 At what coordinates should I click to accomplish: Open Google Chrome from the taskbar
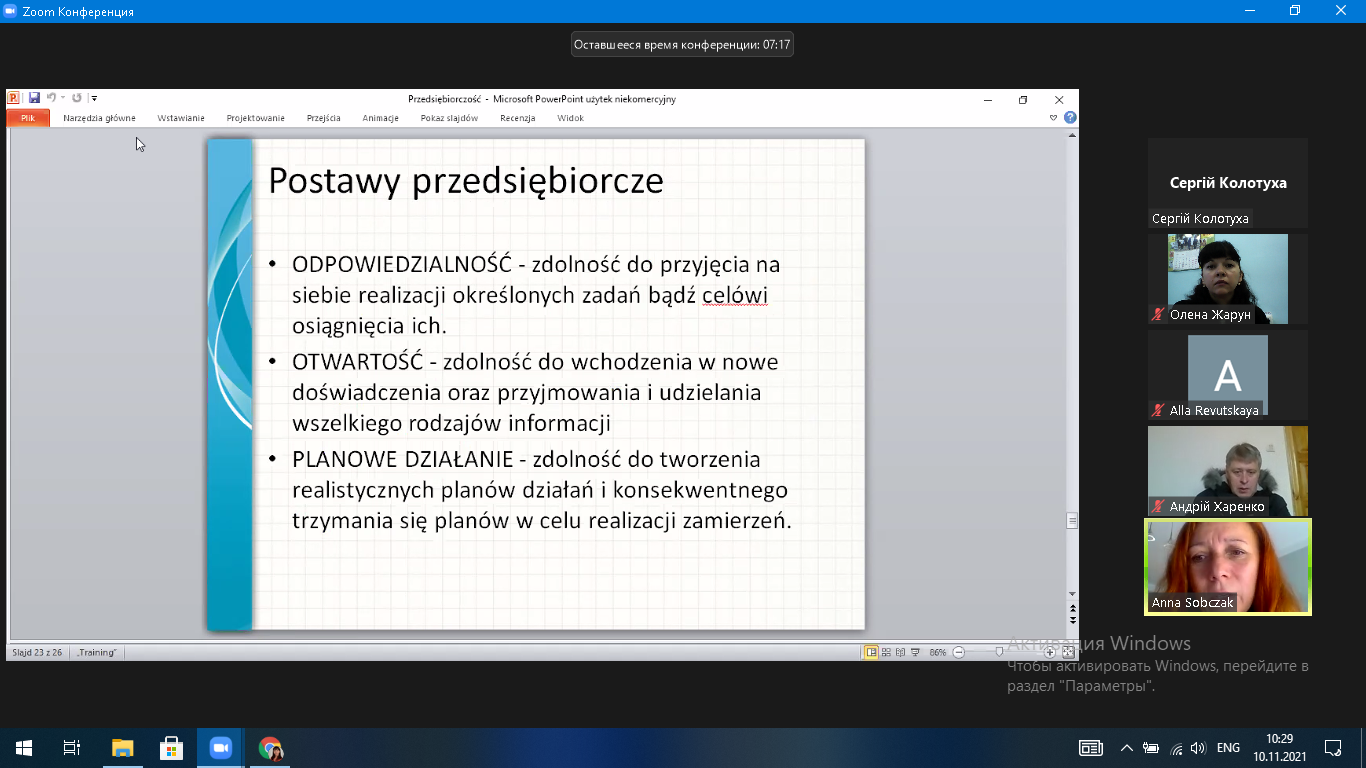coord(270,748)
